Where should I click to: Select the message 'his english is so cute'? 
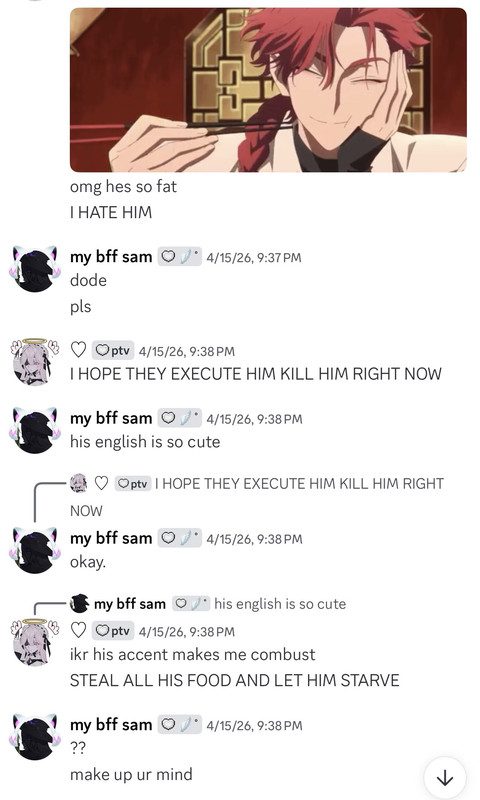click(145, 442)
